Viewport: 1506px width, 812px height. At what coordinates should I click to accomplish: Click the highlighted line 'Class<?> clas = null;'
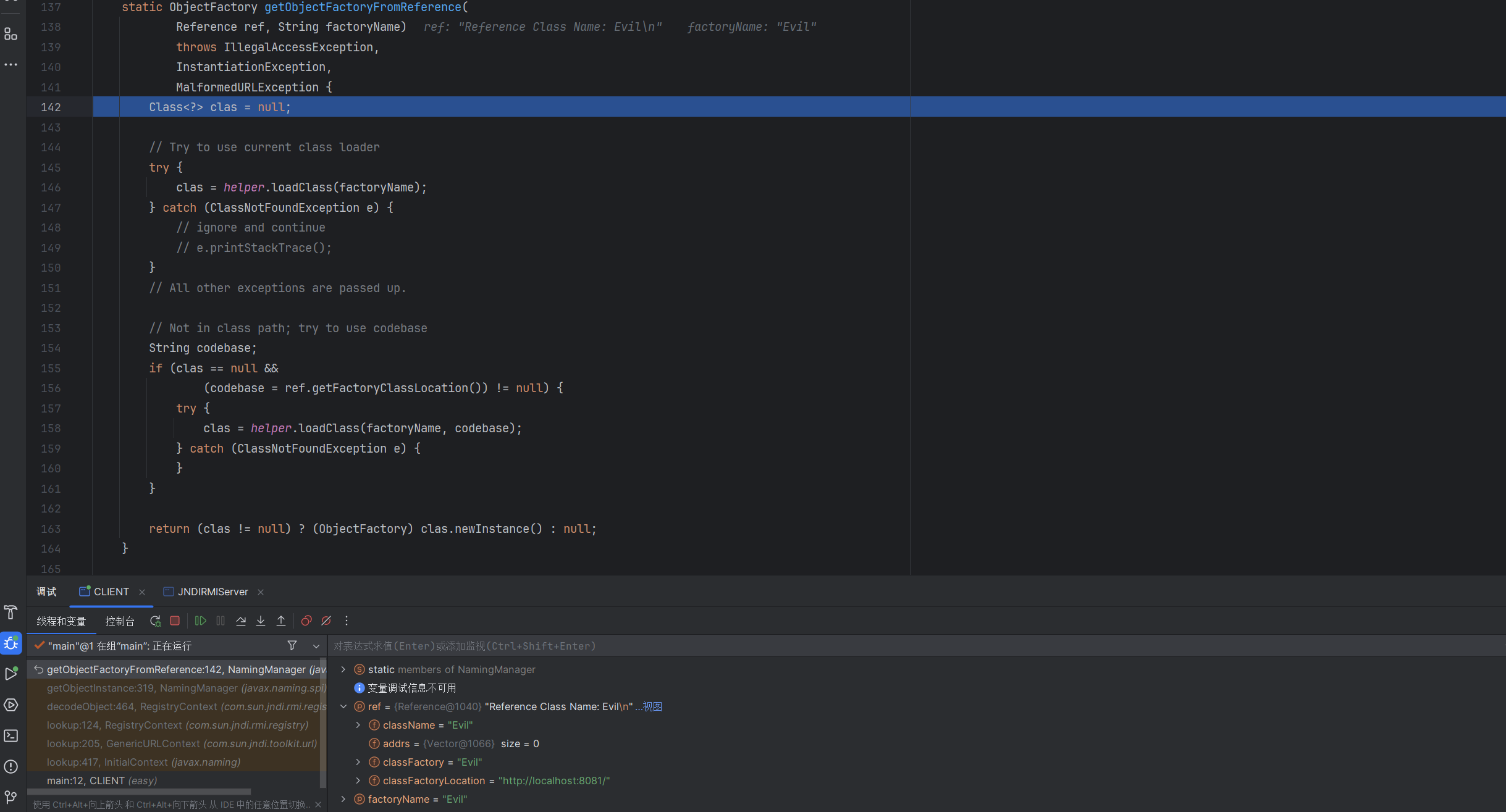[799, 107]
